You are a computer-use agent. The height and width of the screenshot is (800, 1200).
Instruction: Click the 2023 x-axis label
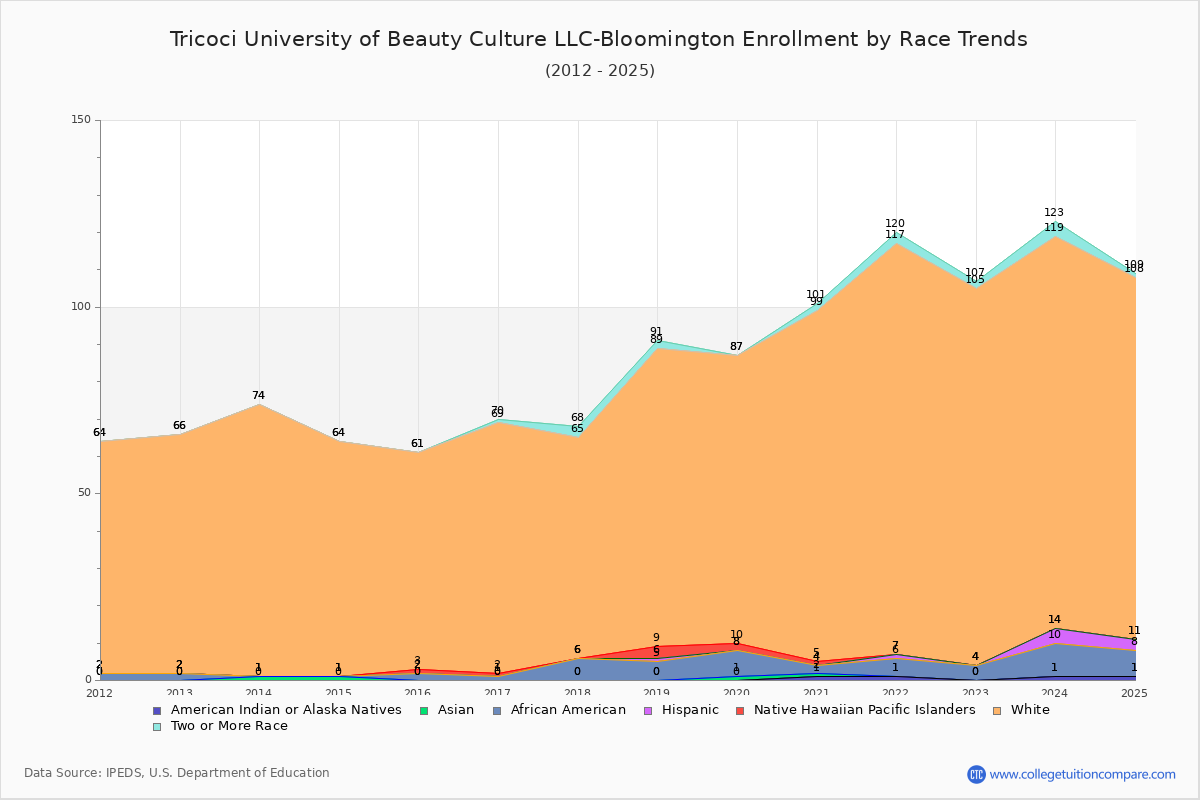point(976,692)
